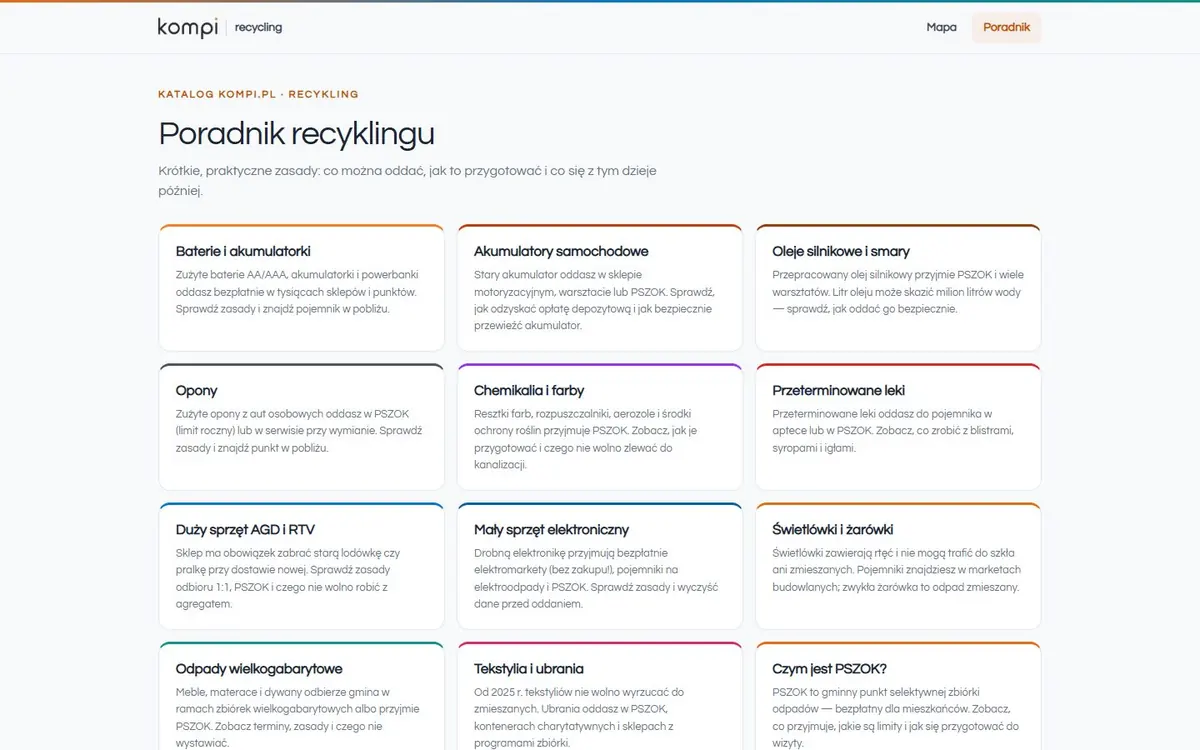The image size is (1200, 750).
Task: Click the kompi recycling logo
Action: [x=220, y=28]
